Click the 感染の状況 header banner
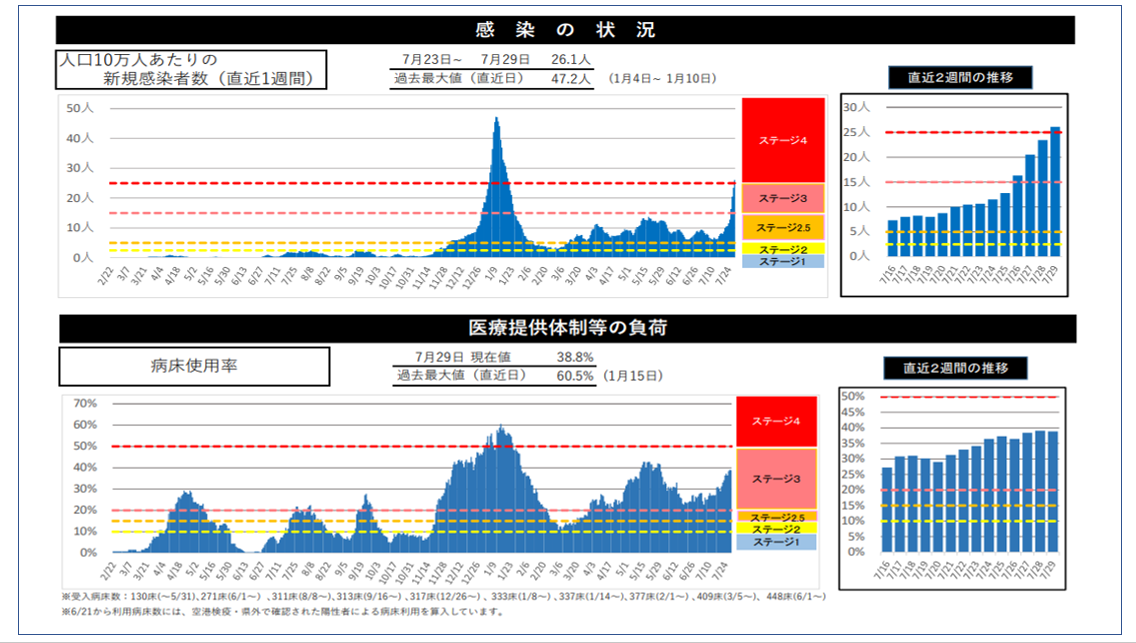 567,30
